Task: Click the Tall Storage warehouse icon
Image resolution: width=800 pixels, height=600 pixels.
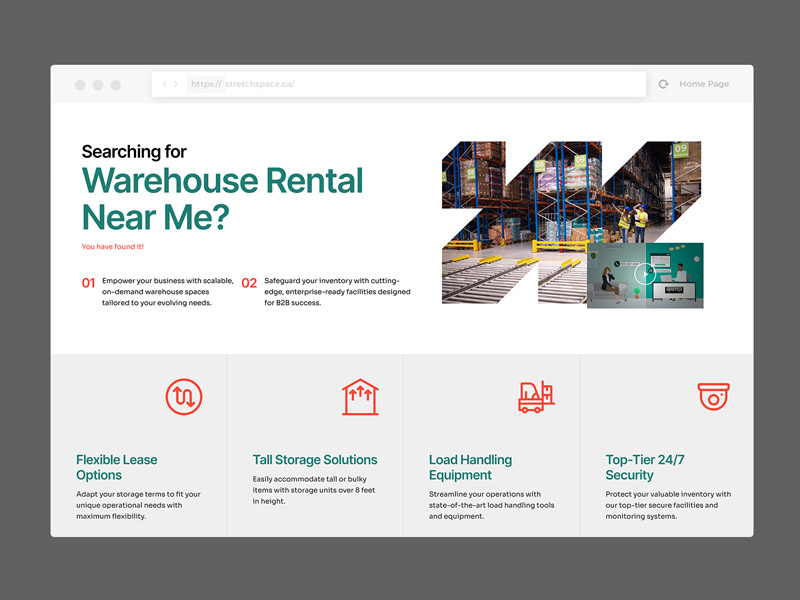Action: coord(360,397)
